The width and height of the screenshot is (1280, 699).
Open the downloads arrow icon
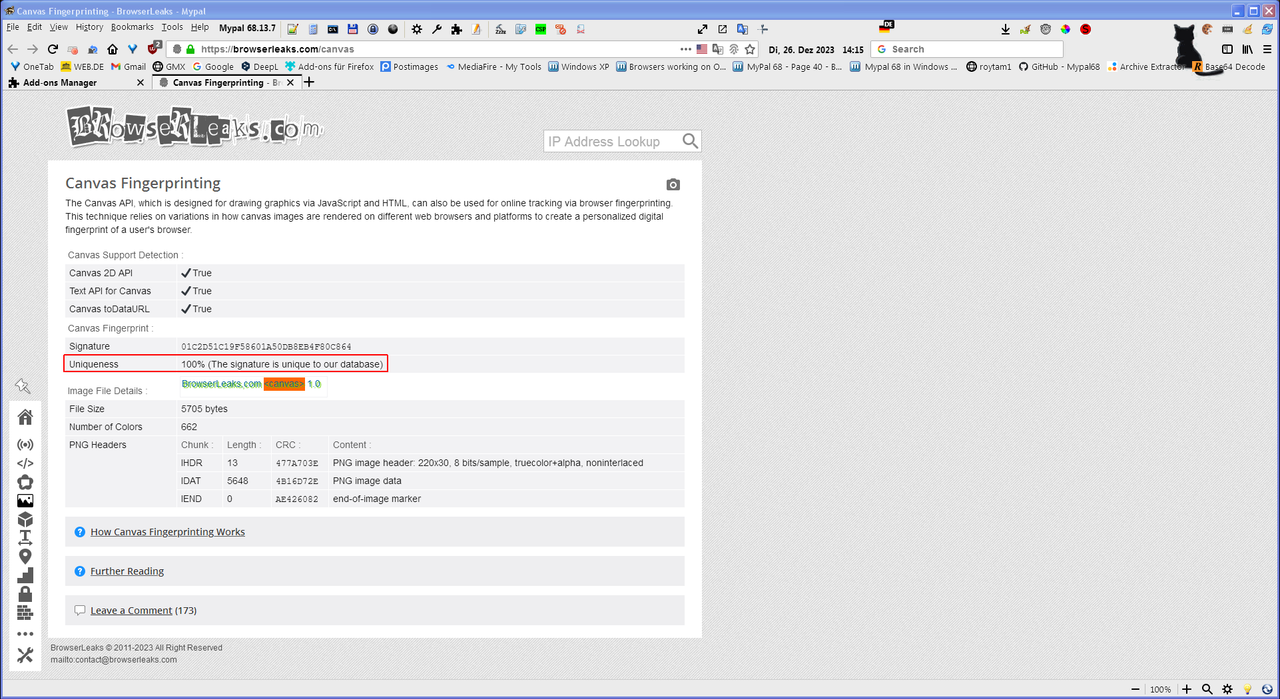click(1005, 29)
